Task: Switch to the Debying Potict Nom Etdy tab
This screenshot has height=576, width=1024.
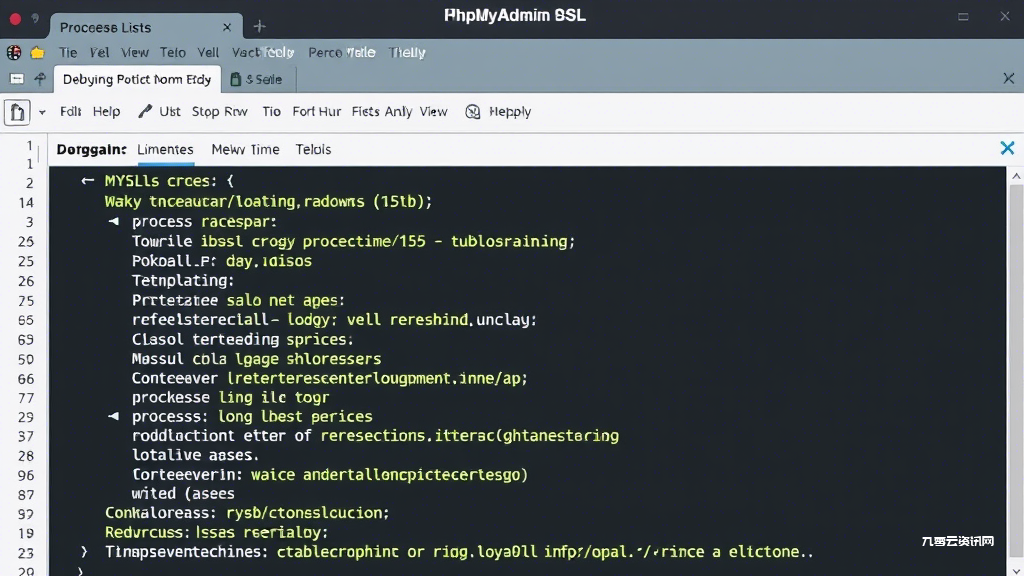Action: click(x=137, y=79)
